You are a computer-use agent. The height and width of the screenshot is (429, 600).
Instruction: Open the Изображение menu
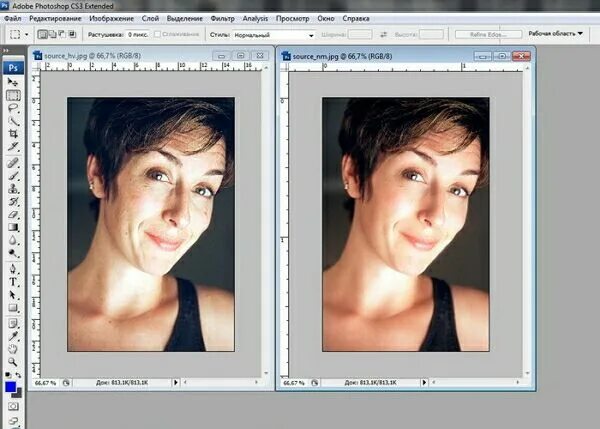pos(111,18)
